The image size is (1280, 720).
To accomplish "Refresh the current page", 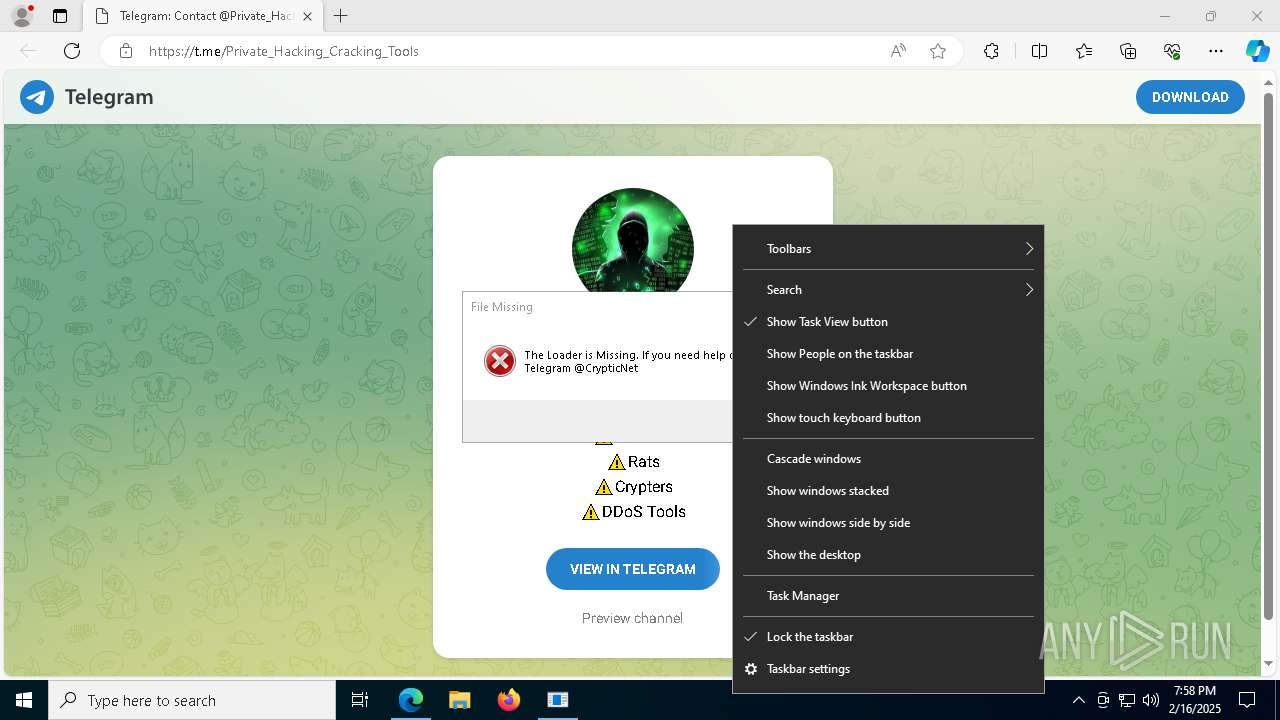I will (72, 51).
